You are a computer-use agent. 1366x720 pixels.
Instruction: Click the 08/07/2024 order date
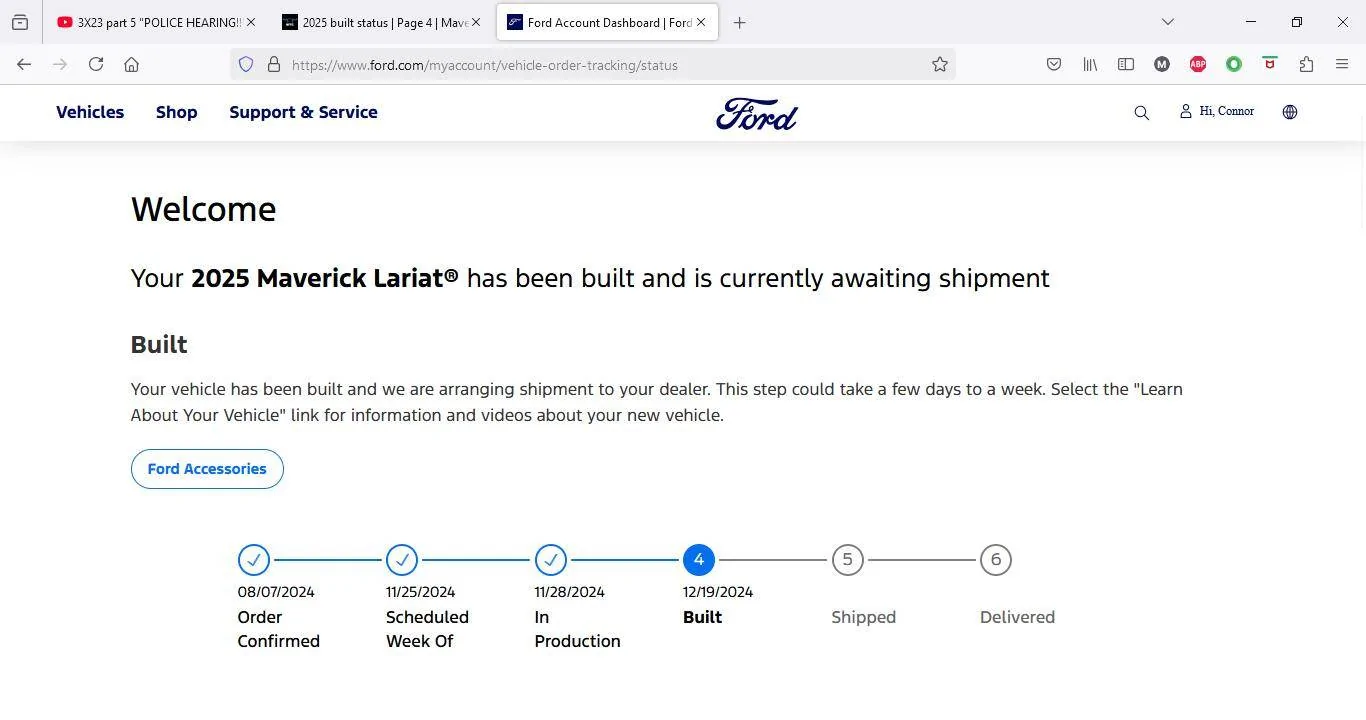click(x=276, y=592)
